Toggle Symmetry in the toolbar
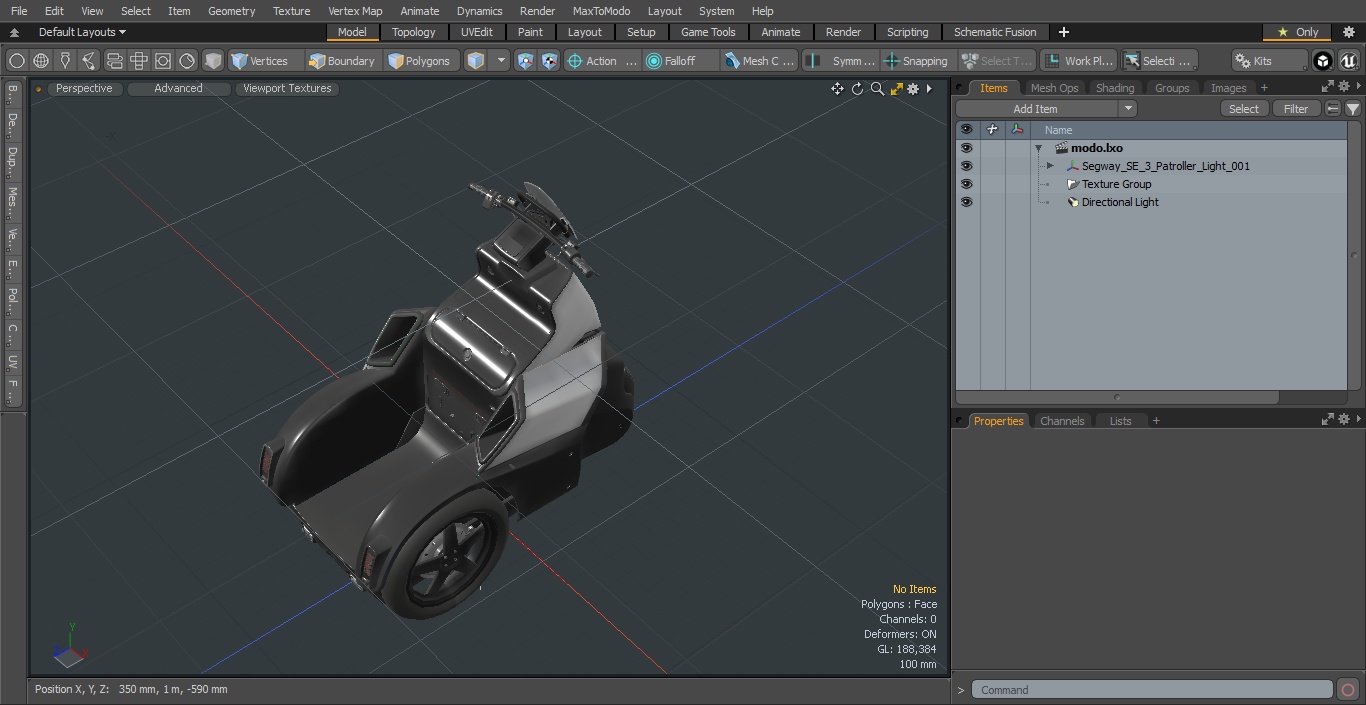The image size is (1366, 705). 842,61
